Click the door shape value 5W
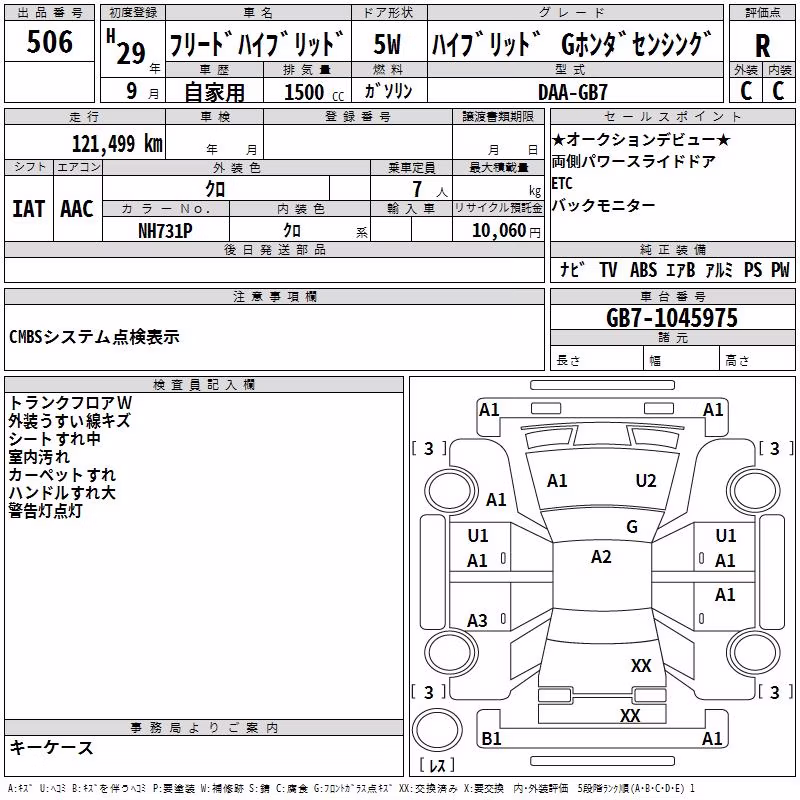Image resolution: width=800 pixels, height=800 pixels. coord(387,44)
